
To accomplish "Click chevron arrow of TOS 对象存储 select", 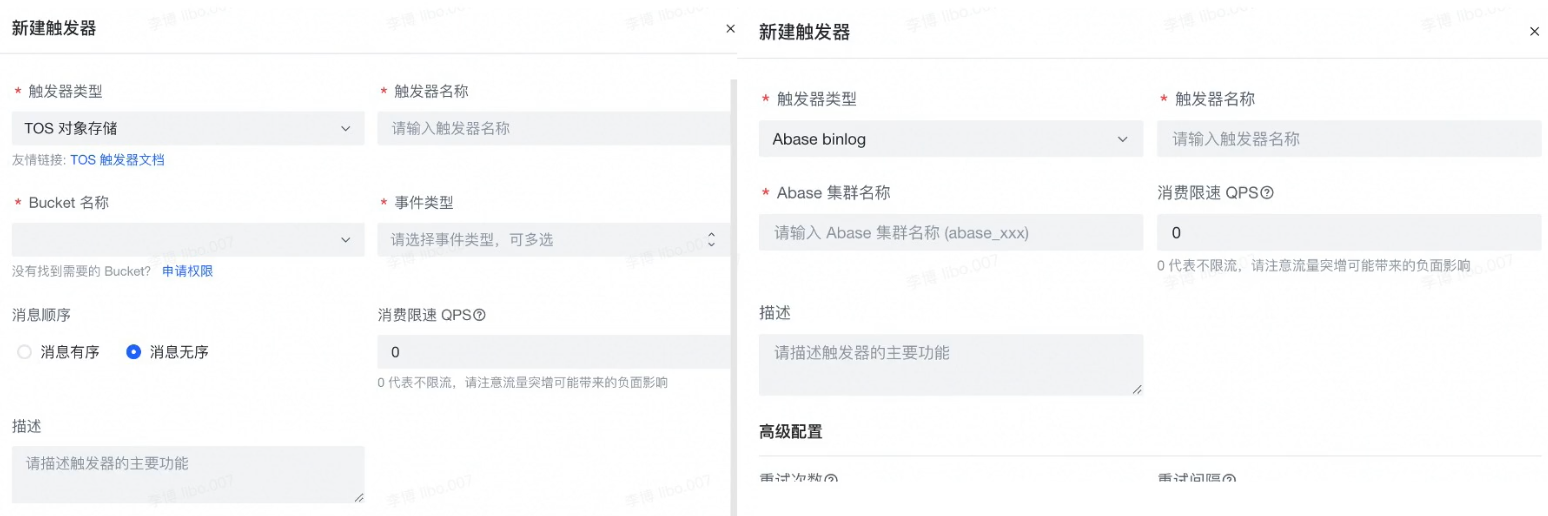I will [x=346, y=128].
